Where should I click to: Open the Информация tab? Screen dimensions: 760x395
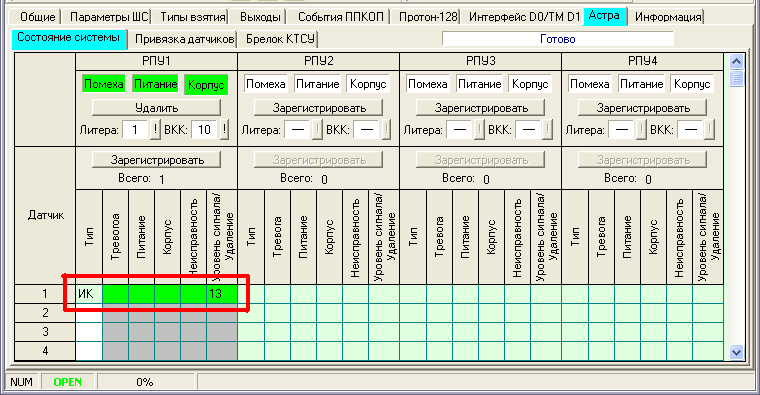(x=668, y=17)
